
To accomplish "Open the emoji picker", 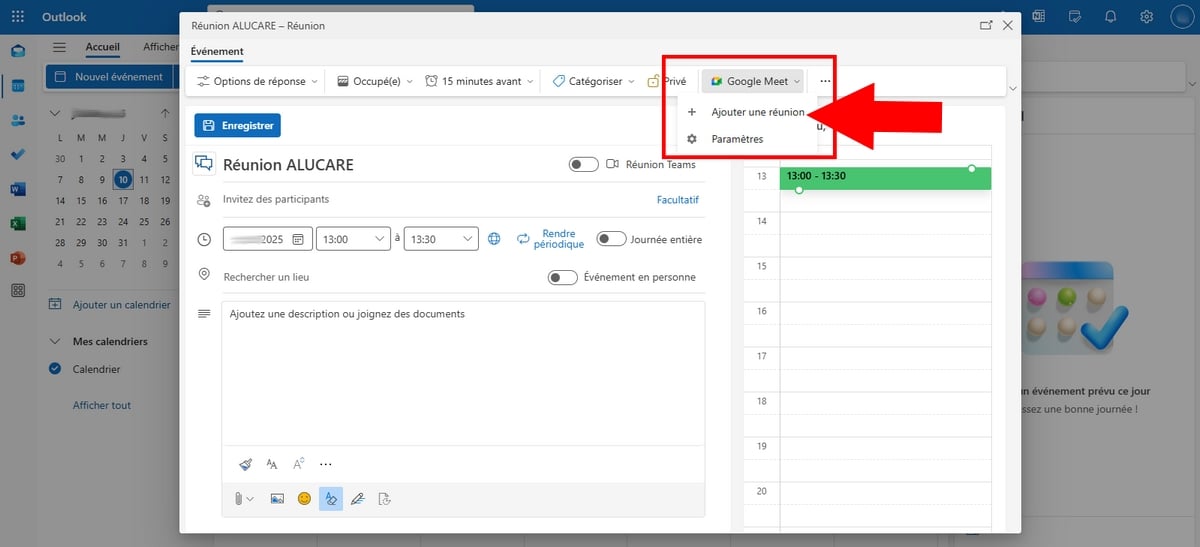I will click(304, 498).
